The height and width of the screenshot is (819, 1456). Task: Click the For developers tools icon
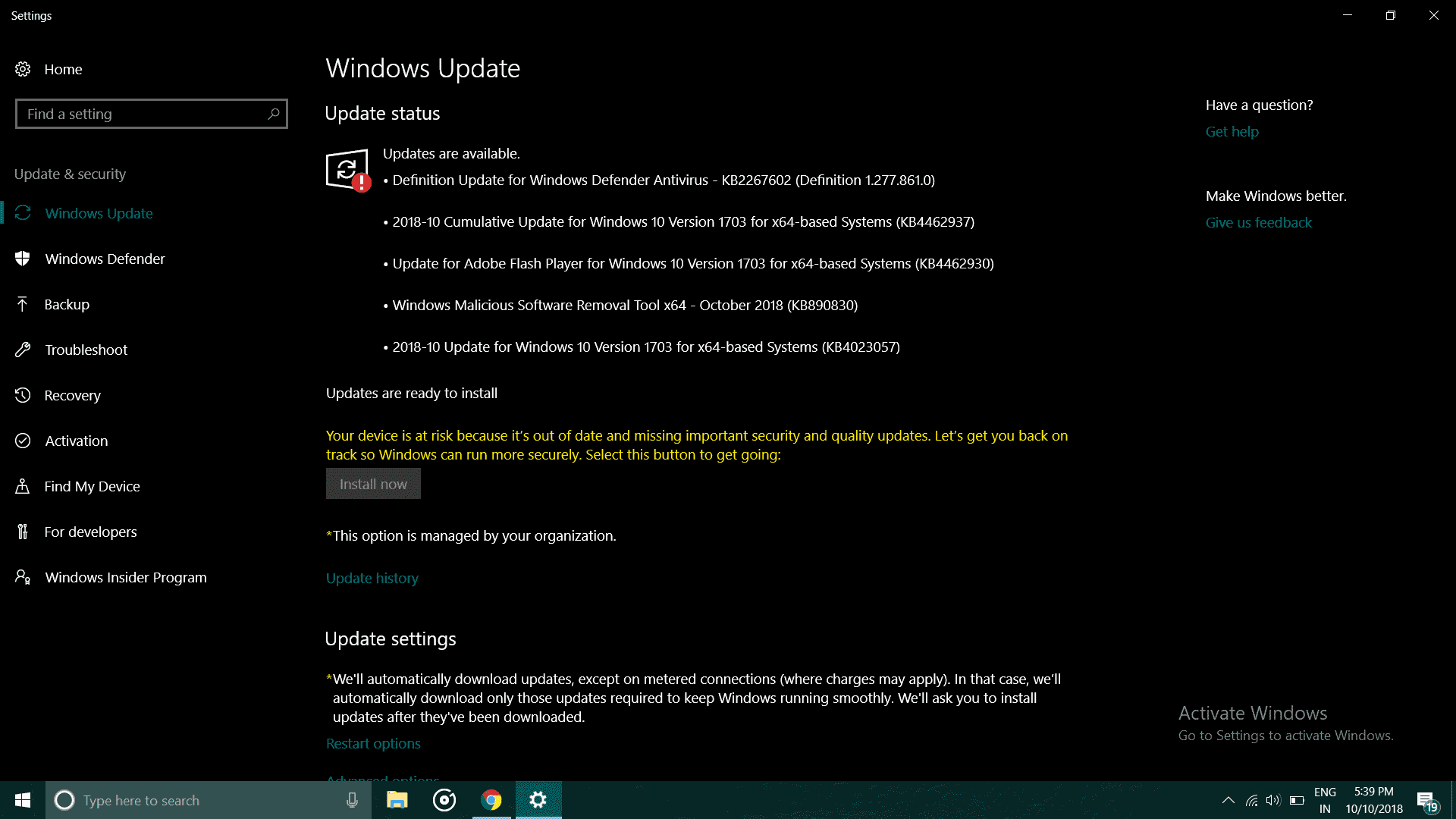coord(23,532)
